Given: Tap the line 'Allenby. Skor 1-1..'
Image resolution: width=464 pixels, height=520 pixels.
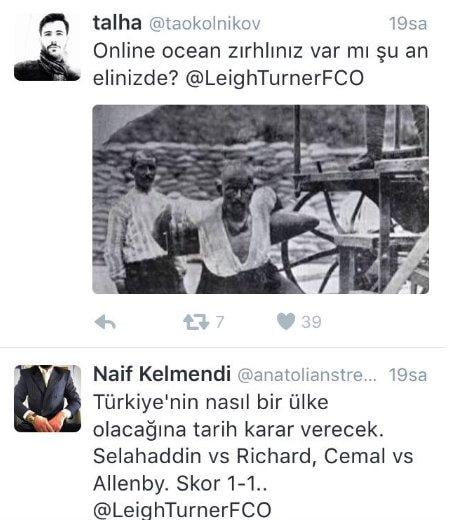Looking at the screenshot, I should click(180, 483).
